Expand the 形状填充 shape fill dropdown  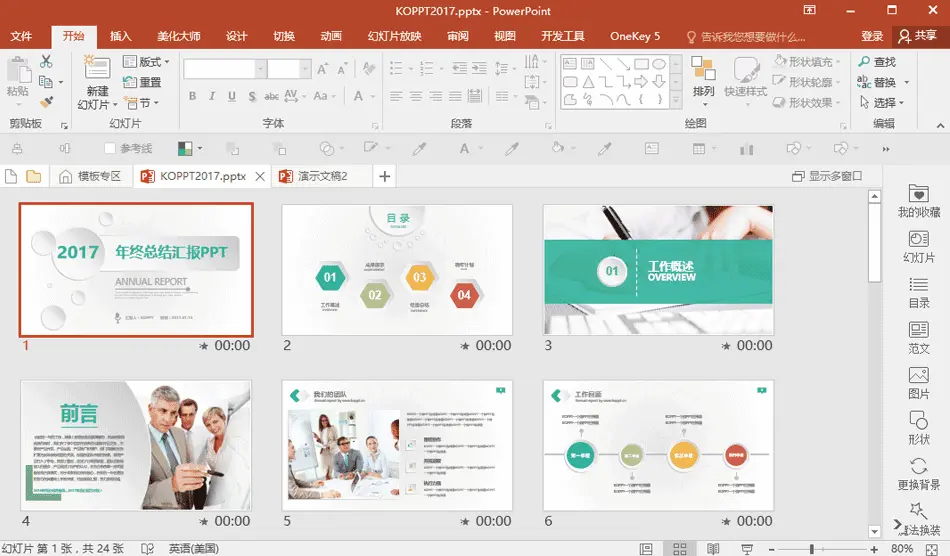[838, 62]
